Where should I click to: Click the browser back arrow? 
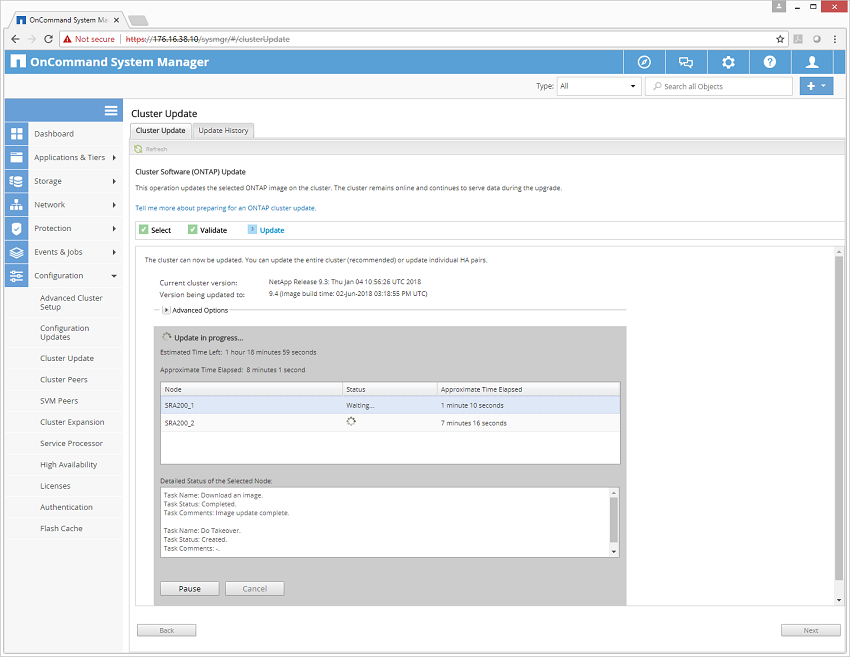pyautogui.click(x=15, y=39)
